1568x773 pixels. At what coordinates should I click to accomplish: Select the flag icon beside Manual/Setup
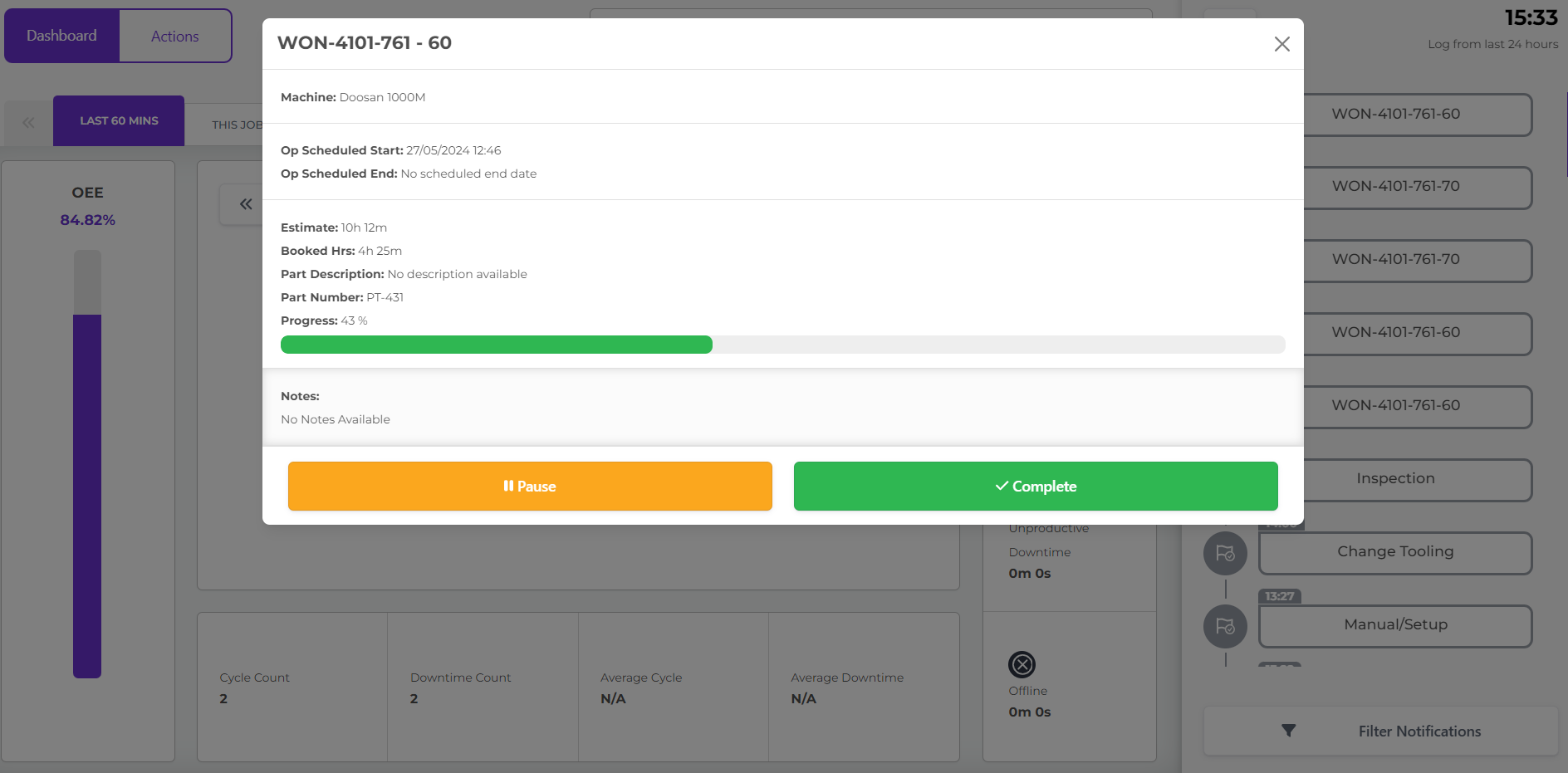click(x=1224, y=626)
